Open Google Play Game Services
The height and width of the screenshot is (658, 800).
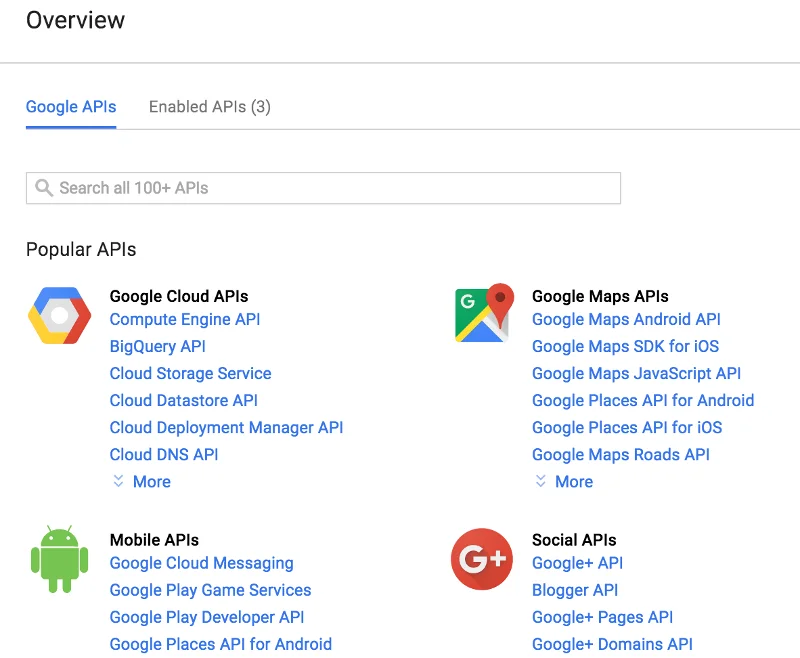point(210,590)
